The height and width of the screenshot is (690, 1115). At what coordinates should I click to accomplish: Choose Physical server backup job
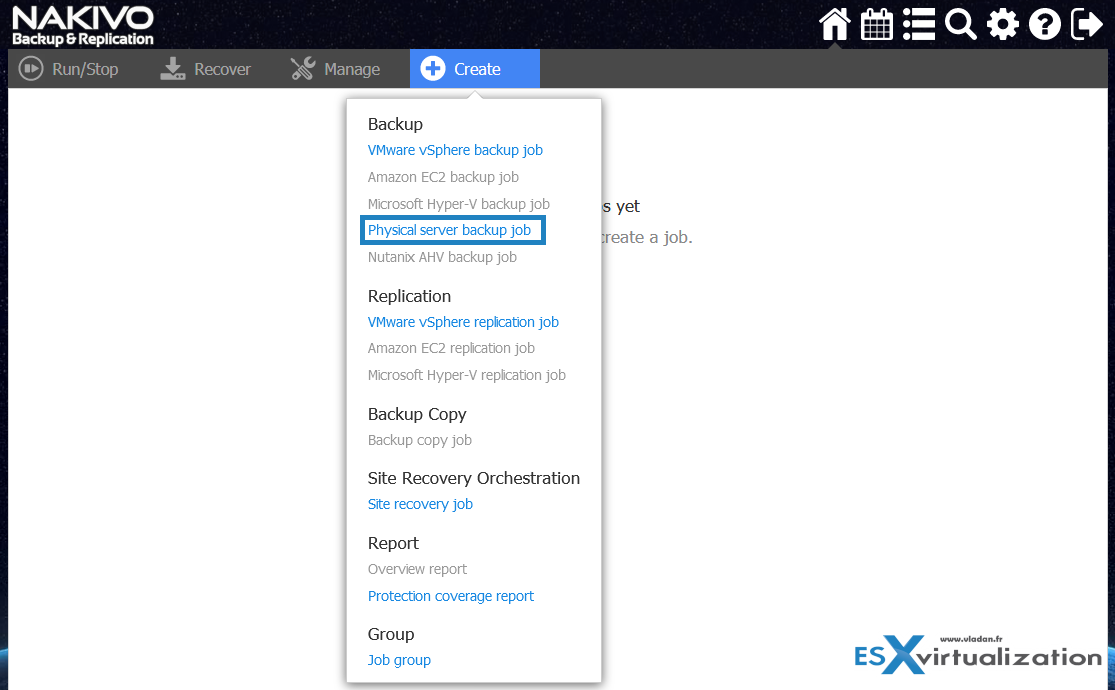pos(449,230)
